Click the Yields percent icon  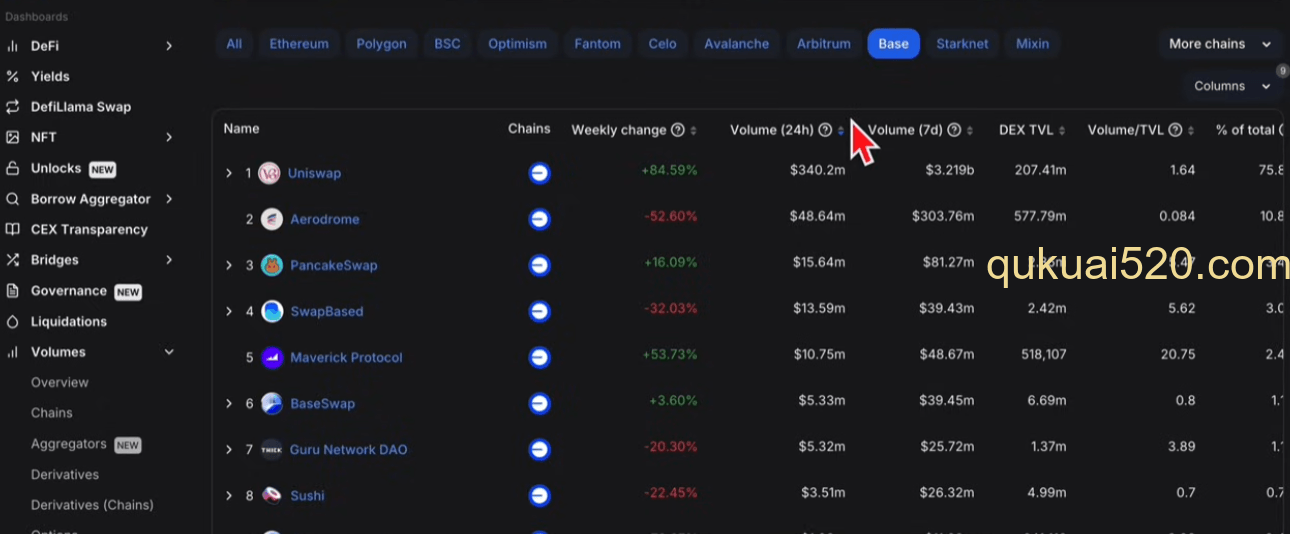[x=13, y=76]
